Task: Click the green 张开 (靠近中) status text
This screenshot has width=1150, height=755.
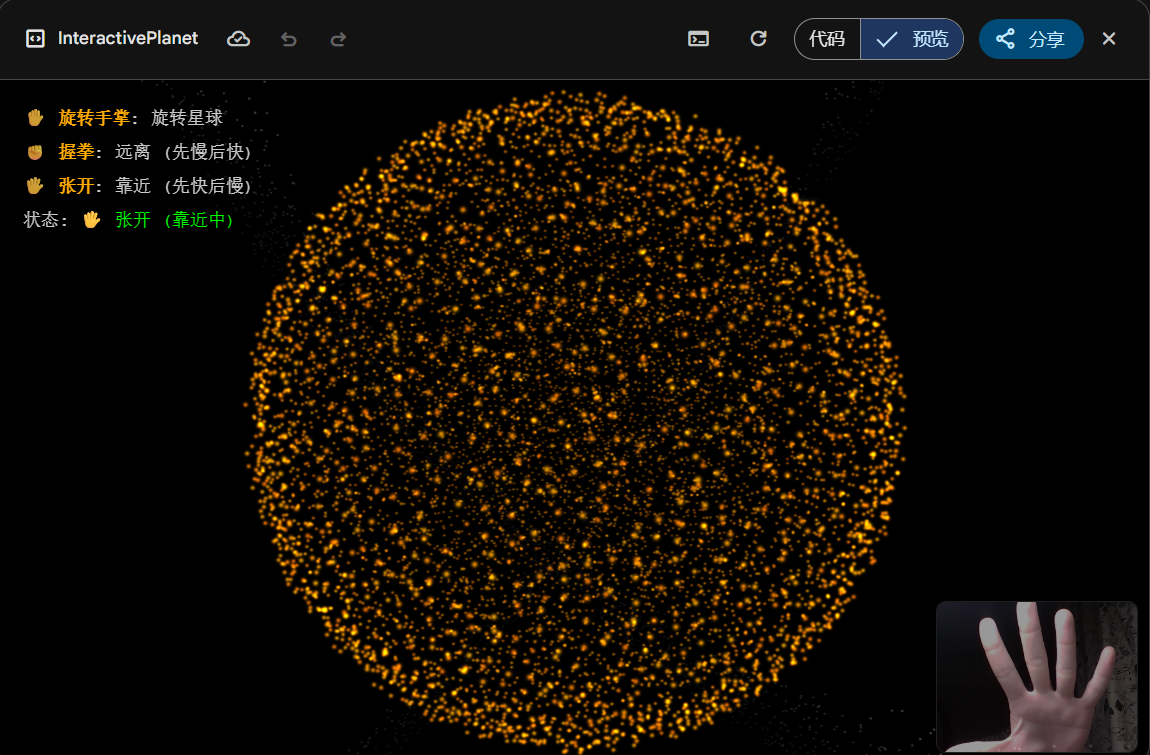Action: click(x=175, y=220)
